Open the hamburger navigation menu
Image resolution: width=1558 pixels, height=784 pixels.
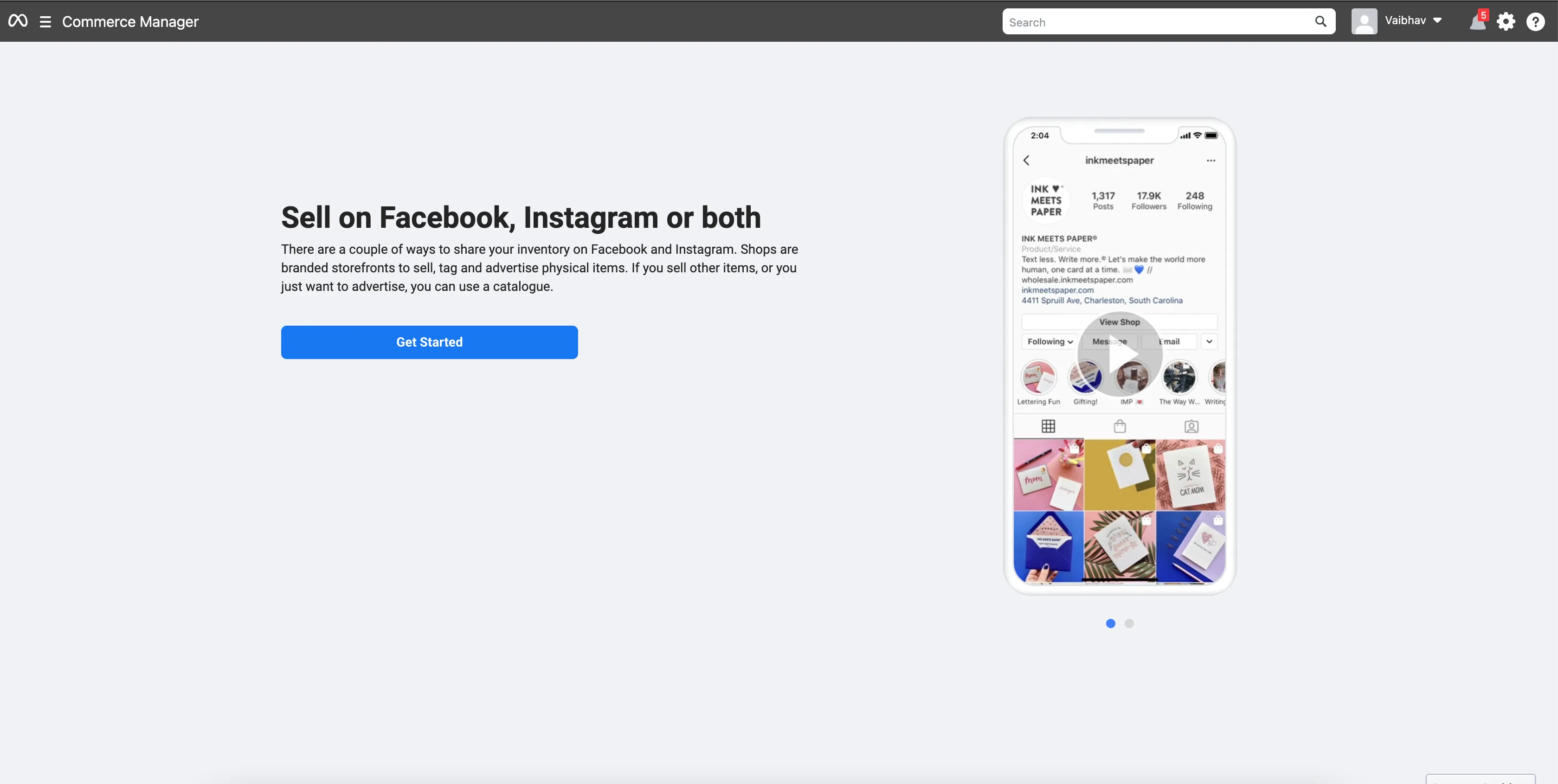point(45,22)
